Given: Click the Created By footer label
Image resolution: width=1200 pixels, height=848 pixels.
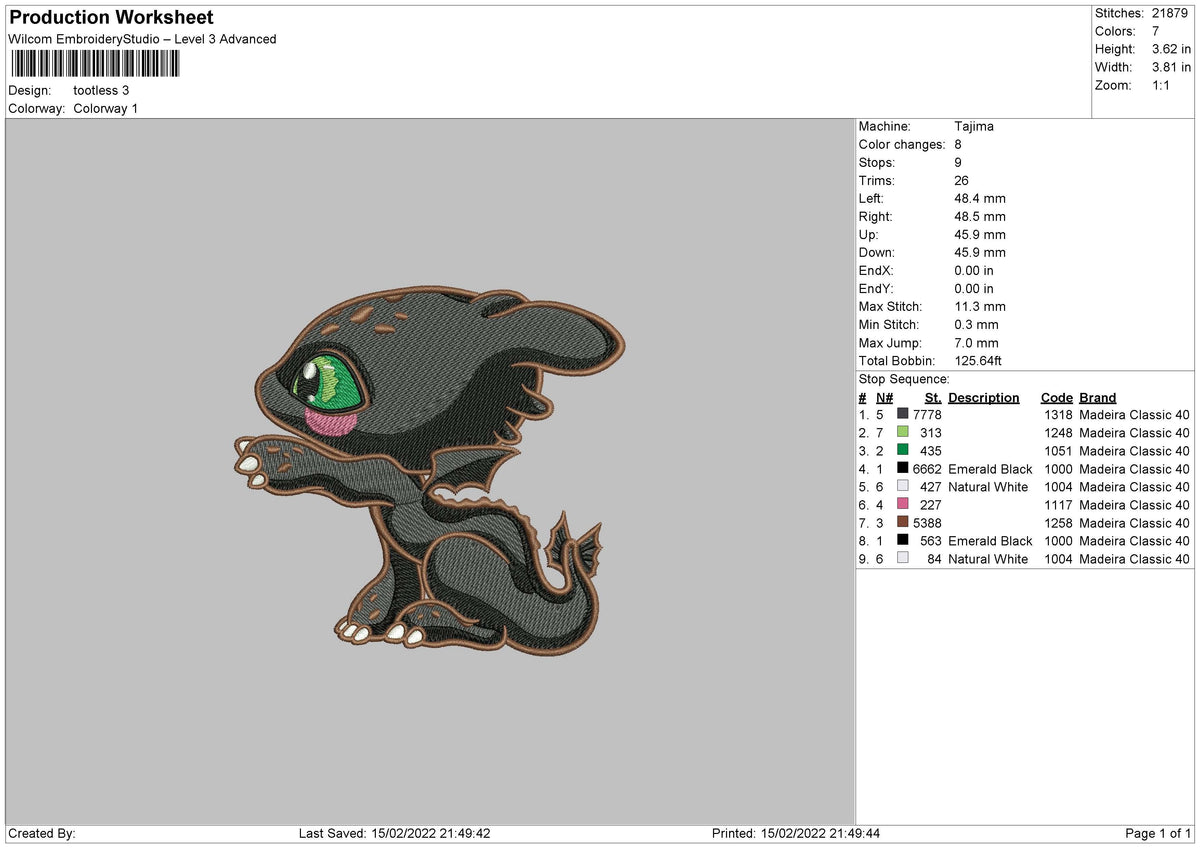Looking at the screenshot, I should (42, 834).
